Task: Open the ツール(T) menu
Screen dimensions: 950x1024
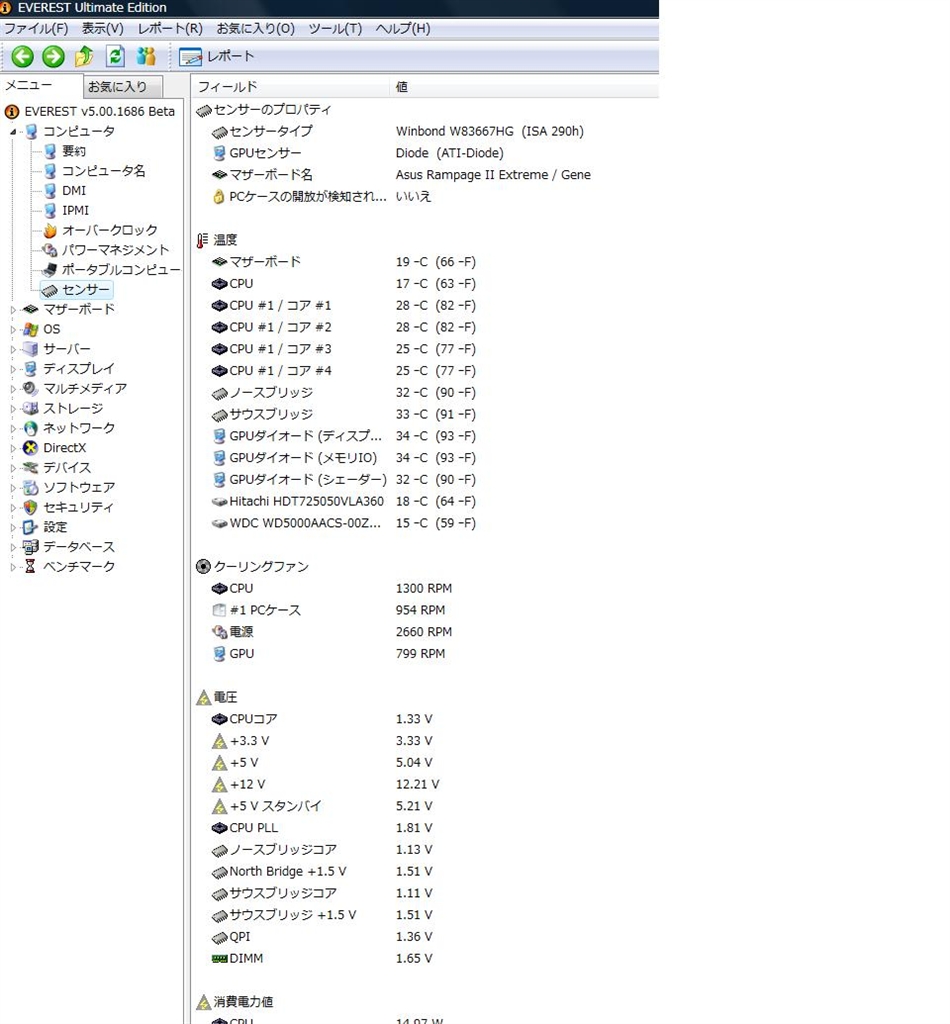Action: [x=335, y=29]
